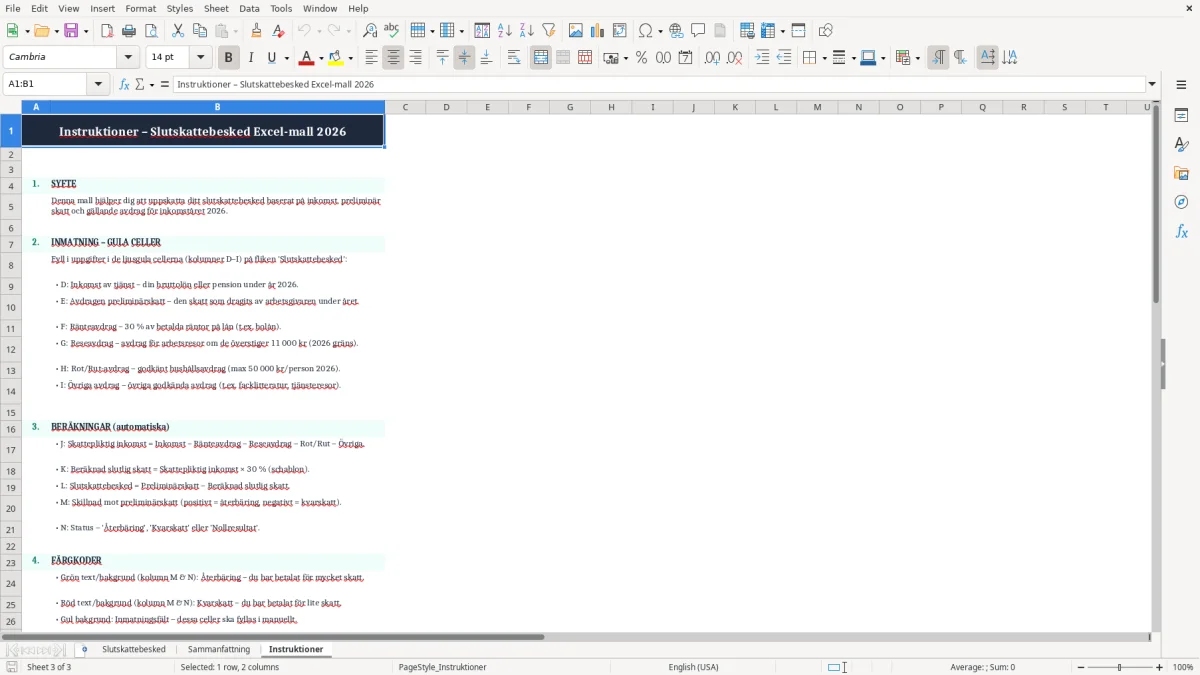This screenshot has height=675, width=1200.
Task: Expand the background color dropdown arrow
Action: click(x=351, y=58)
